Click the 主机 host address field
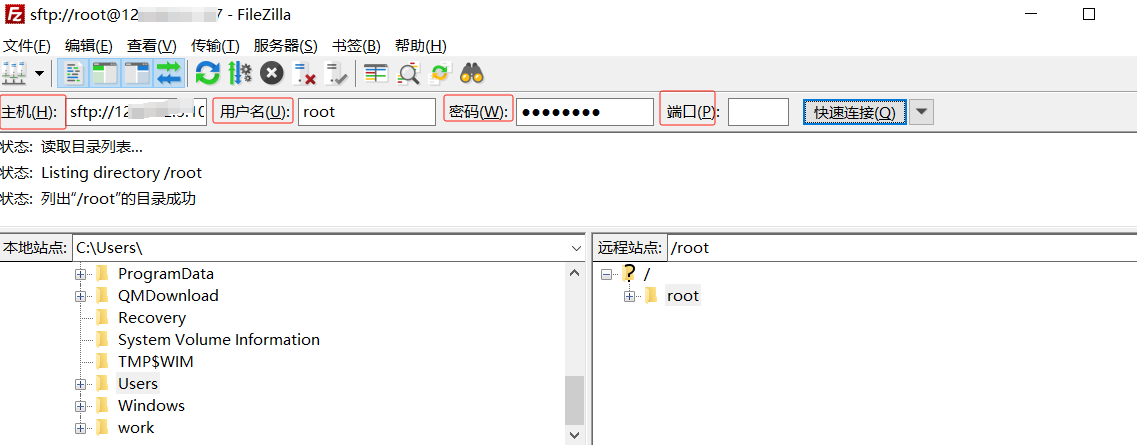Viewport: 1137px width, 445px height. coord(137,112)
